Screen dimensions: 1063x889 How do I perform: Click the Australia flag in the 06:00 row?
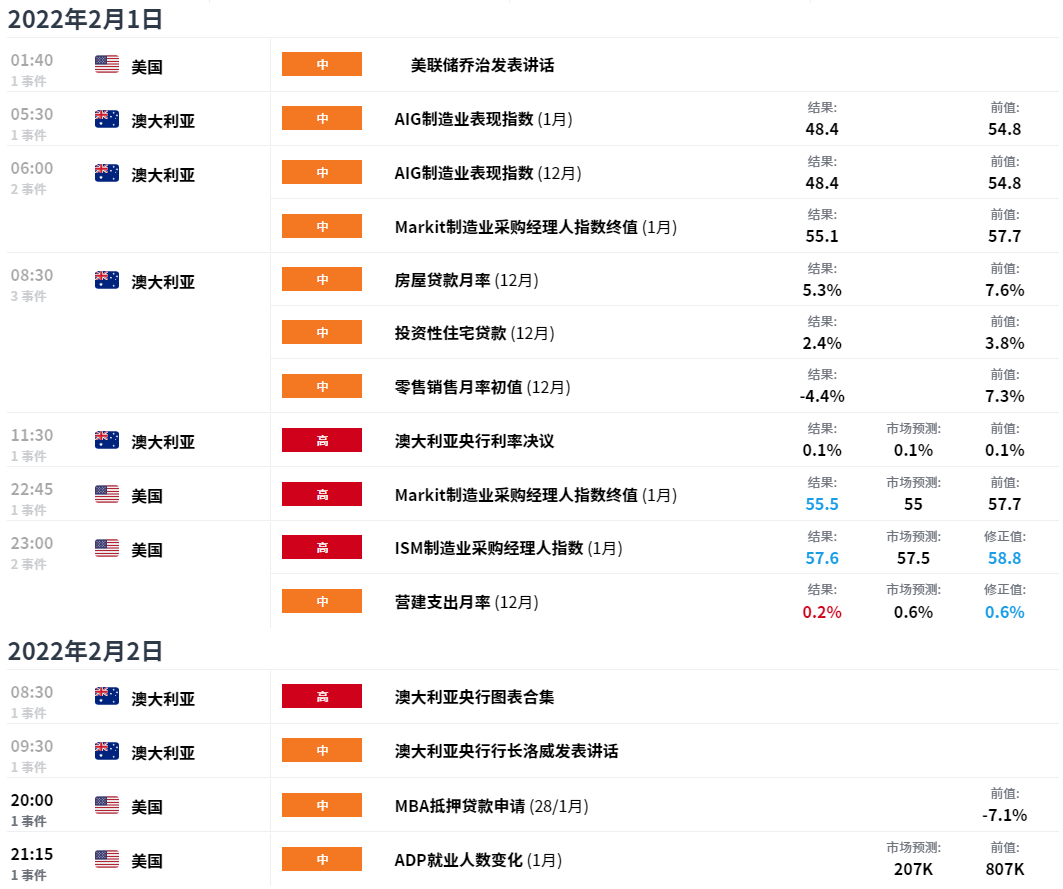pyautogui.click(x=106, y=173)
